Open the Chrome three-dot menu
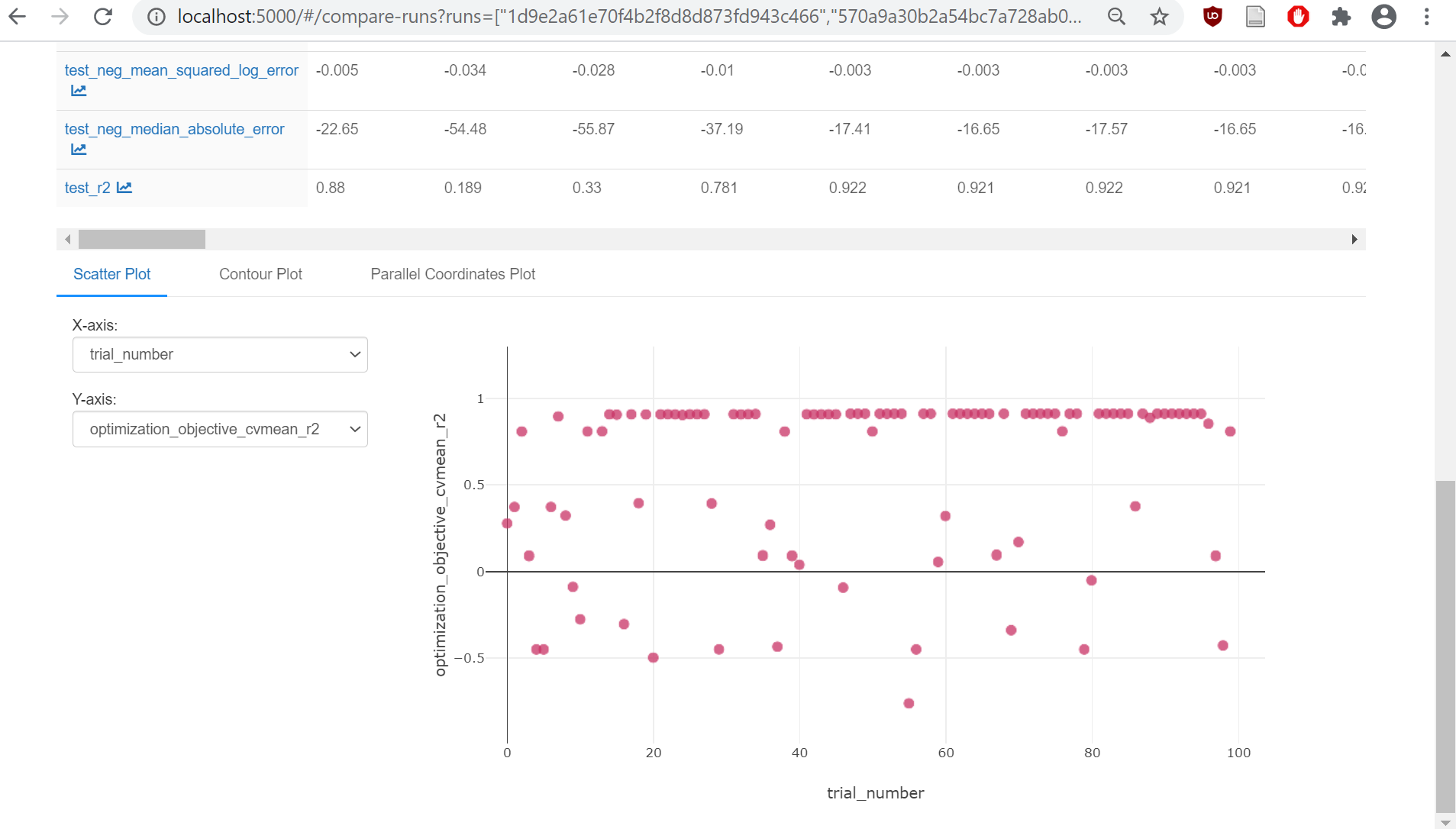Screen dimensions: 1456x829 click(x=1426, y=17)
